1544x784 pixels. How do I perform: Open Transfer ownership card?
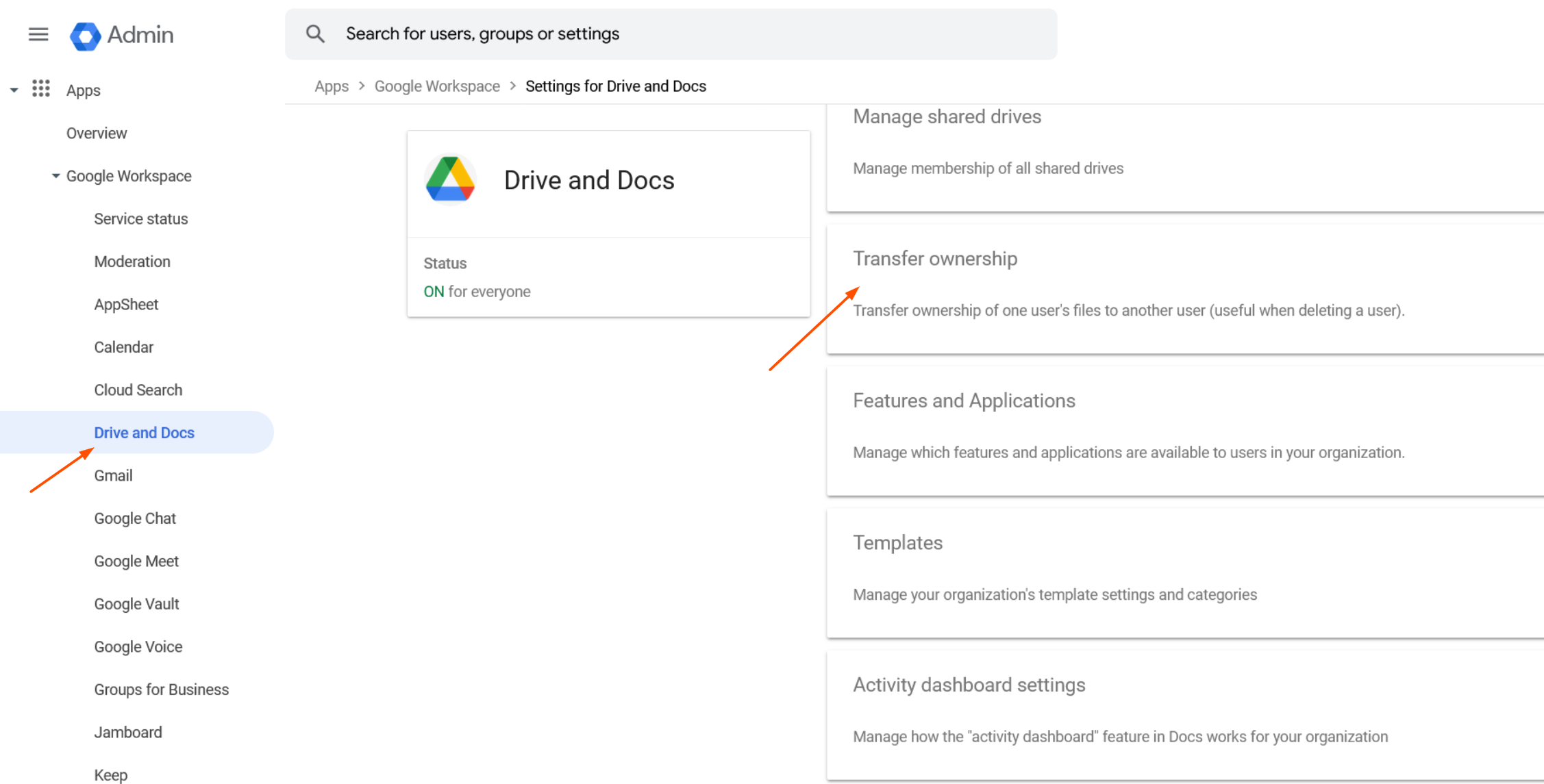1185,289
